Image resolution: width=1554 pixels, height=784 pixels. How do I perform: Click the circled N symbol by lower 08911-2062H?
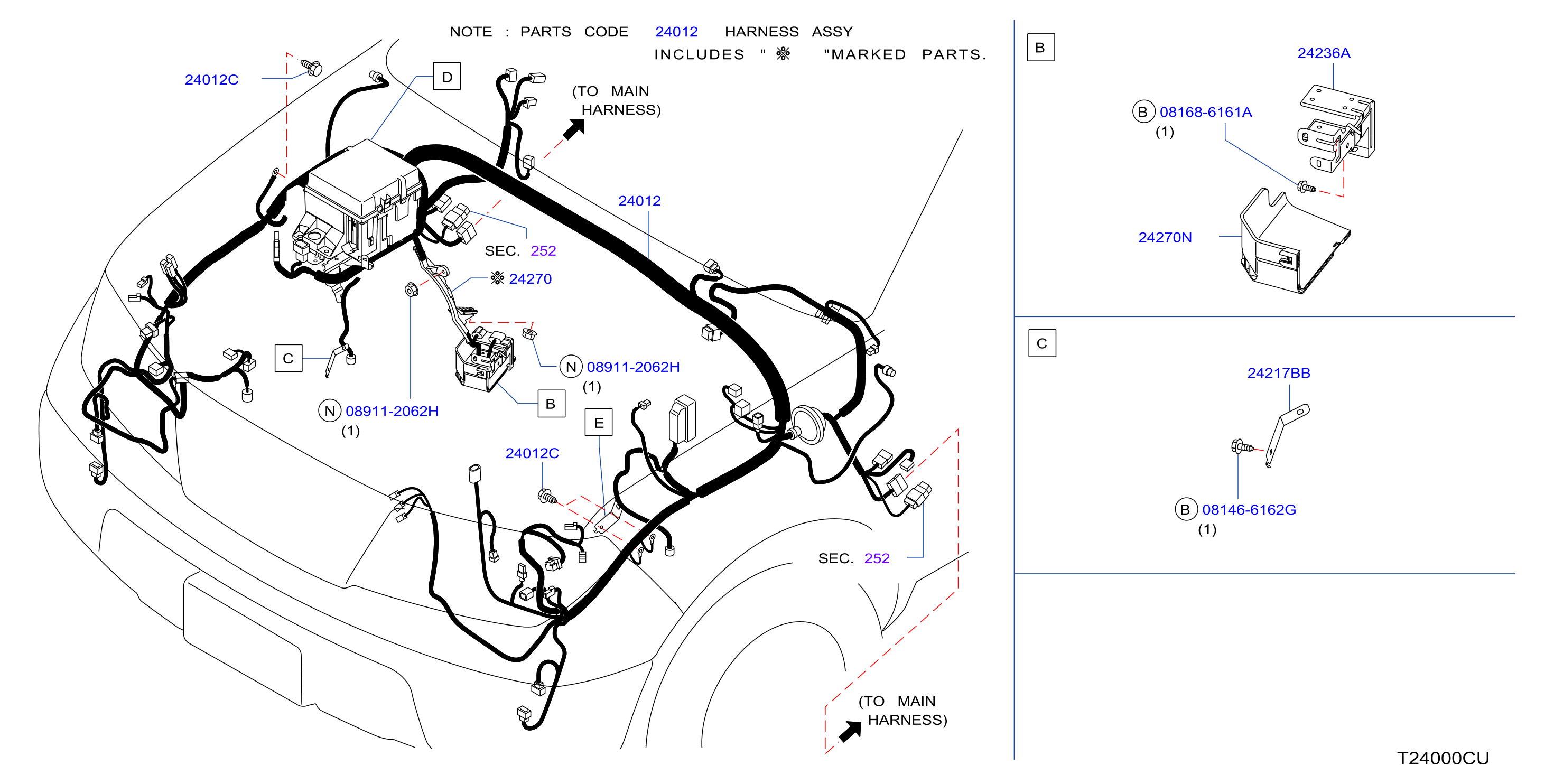(329, 412)
